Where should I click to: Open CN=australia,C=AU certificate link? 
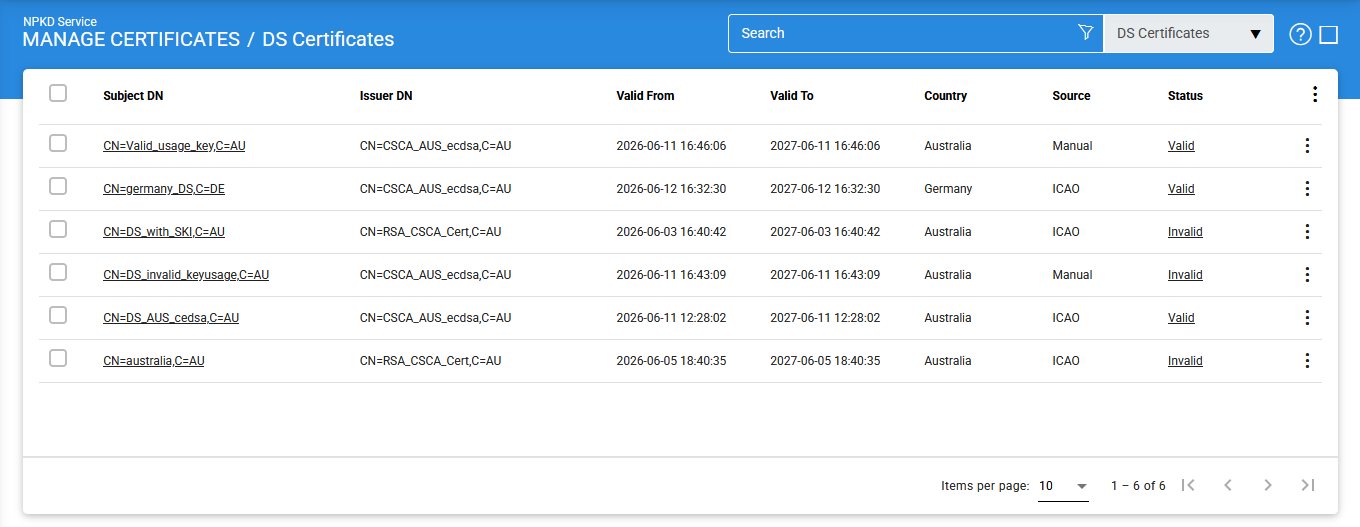pos(154,361)
